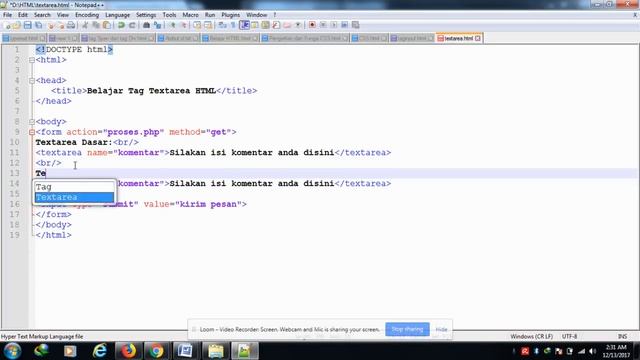The width and height of the screenshot is (640, 360).
Task: Open the Function List toolbar icon
Action: coord(276,25)
